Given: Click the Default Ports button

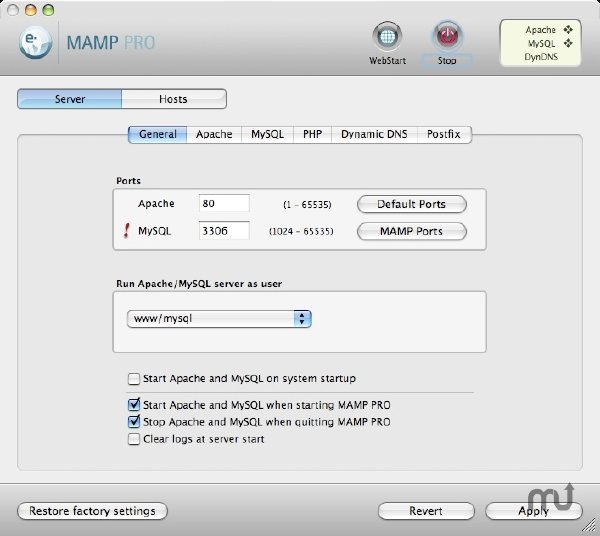Looking at the screenshot, I should point(412,204).
